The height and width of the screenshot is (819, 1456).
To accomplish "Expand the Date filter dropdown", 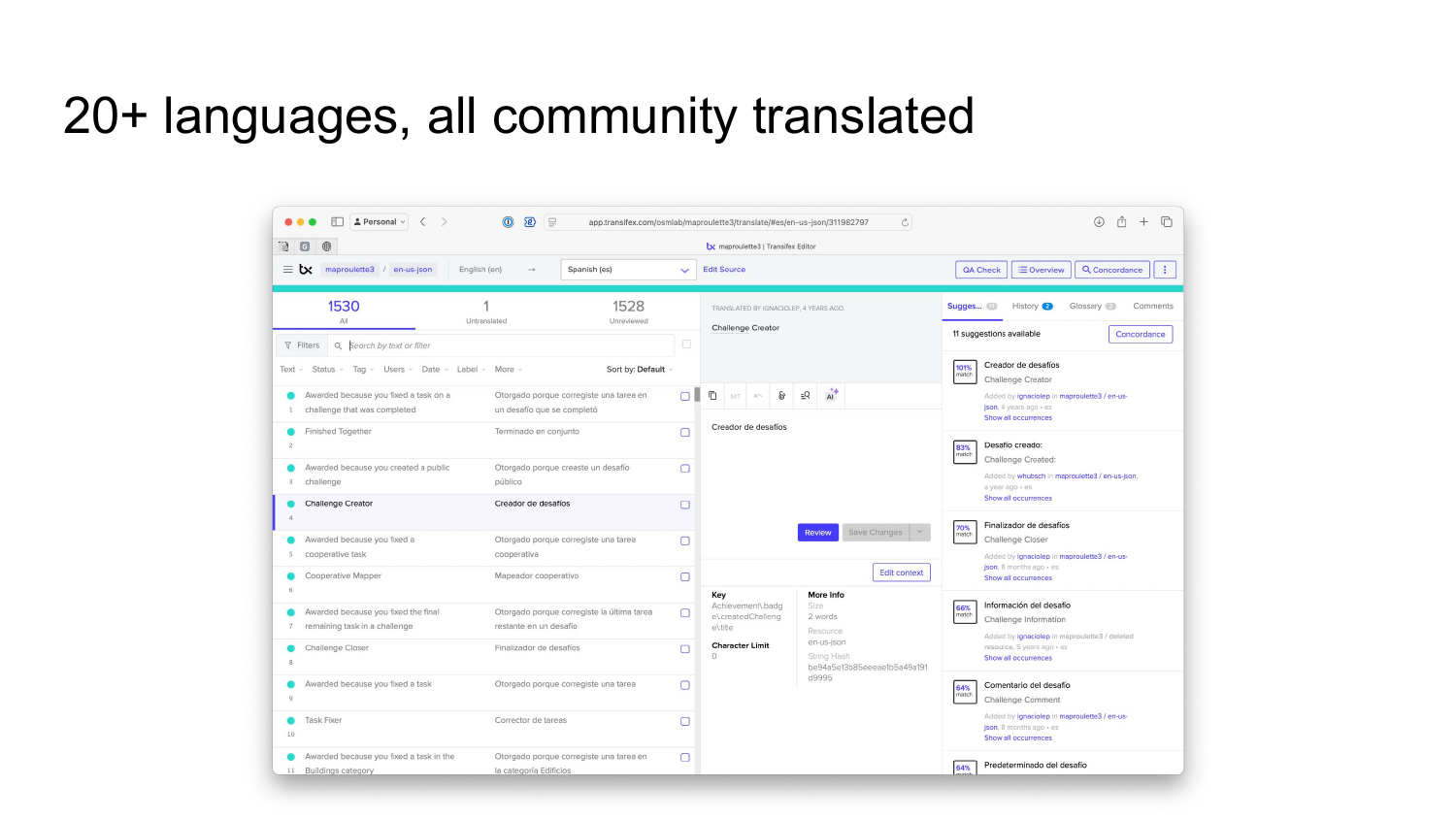I will point(435,370).
